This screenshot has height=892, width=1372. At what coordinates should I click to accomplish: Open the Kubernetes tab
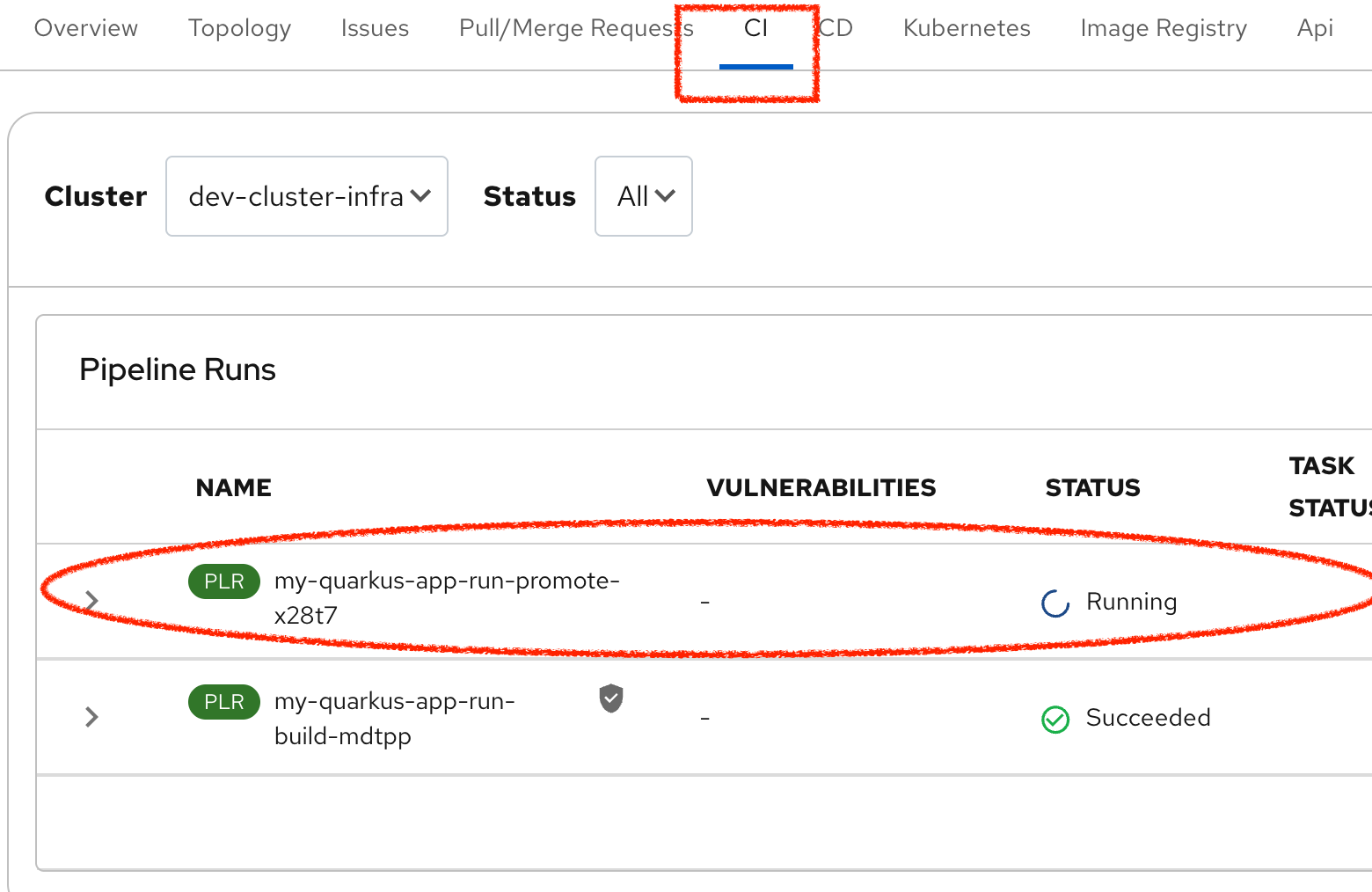(967, 28)
